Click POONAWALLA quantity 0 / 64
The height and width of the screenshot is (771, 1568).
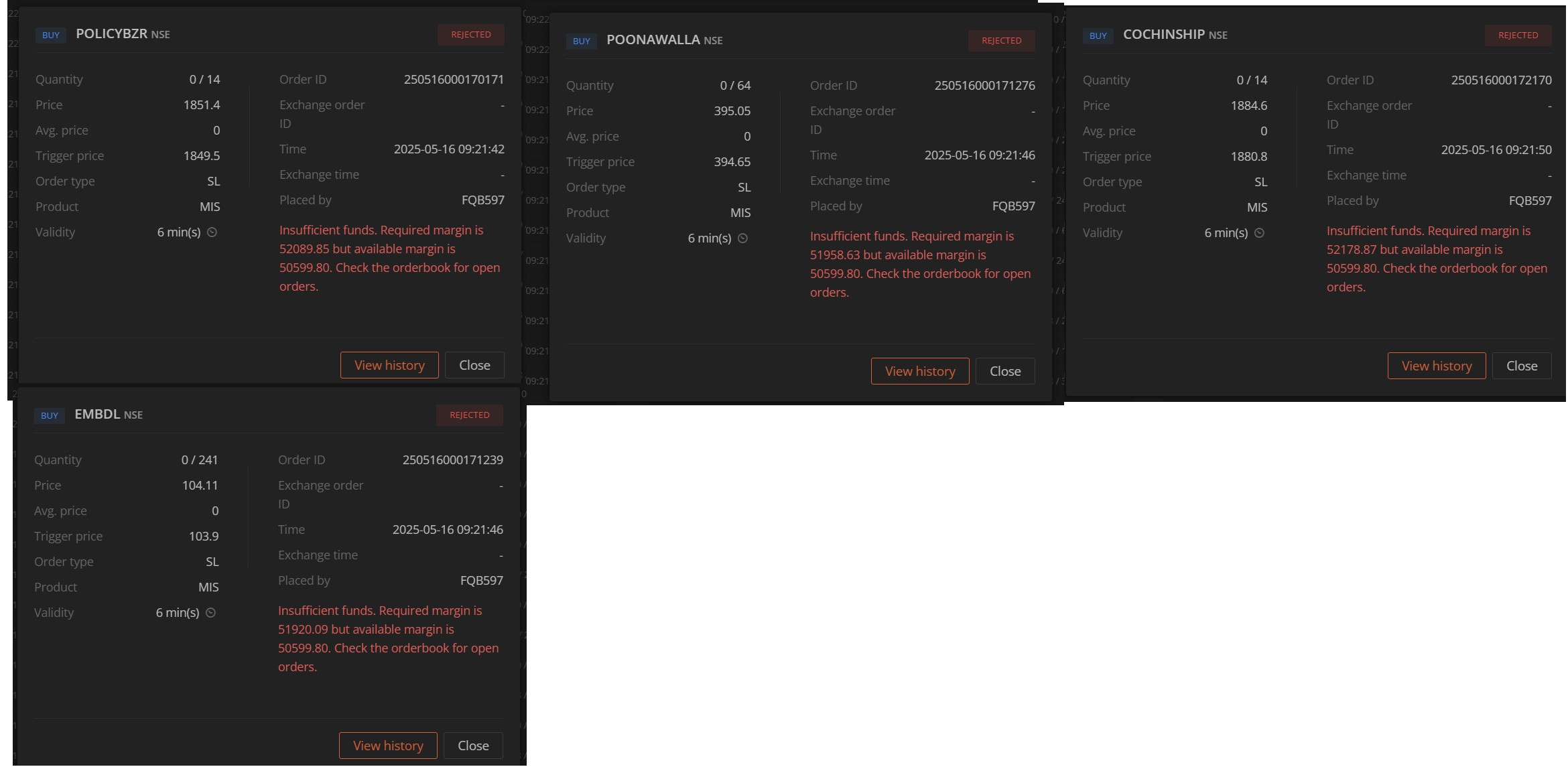tap(735, 86)
